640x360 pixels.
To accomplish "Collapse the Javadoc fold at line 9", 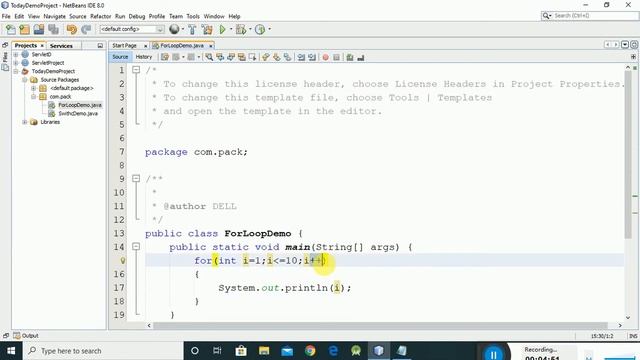I will pyautogui.click(x=136, y=178).
